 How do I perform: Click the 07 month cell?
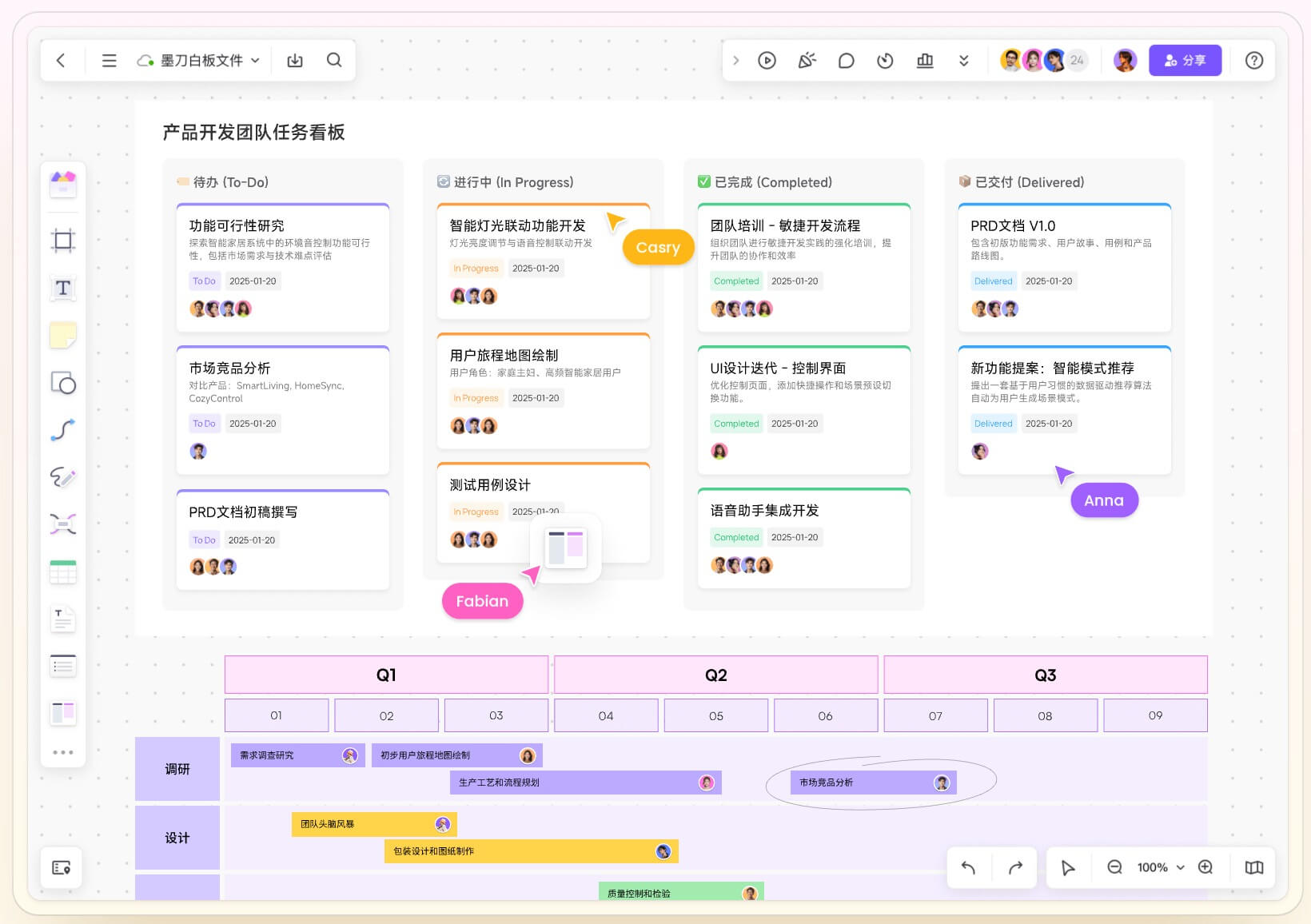pos(935,715)
